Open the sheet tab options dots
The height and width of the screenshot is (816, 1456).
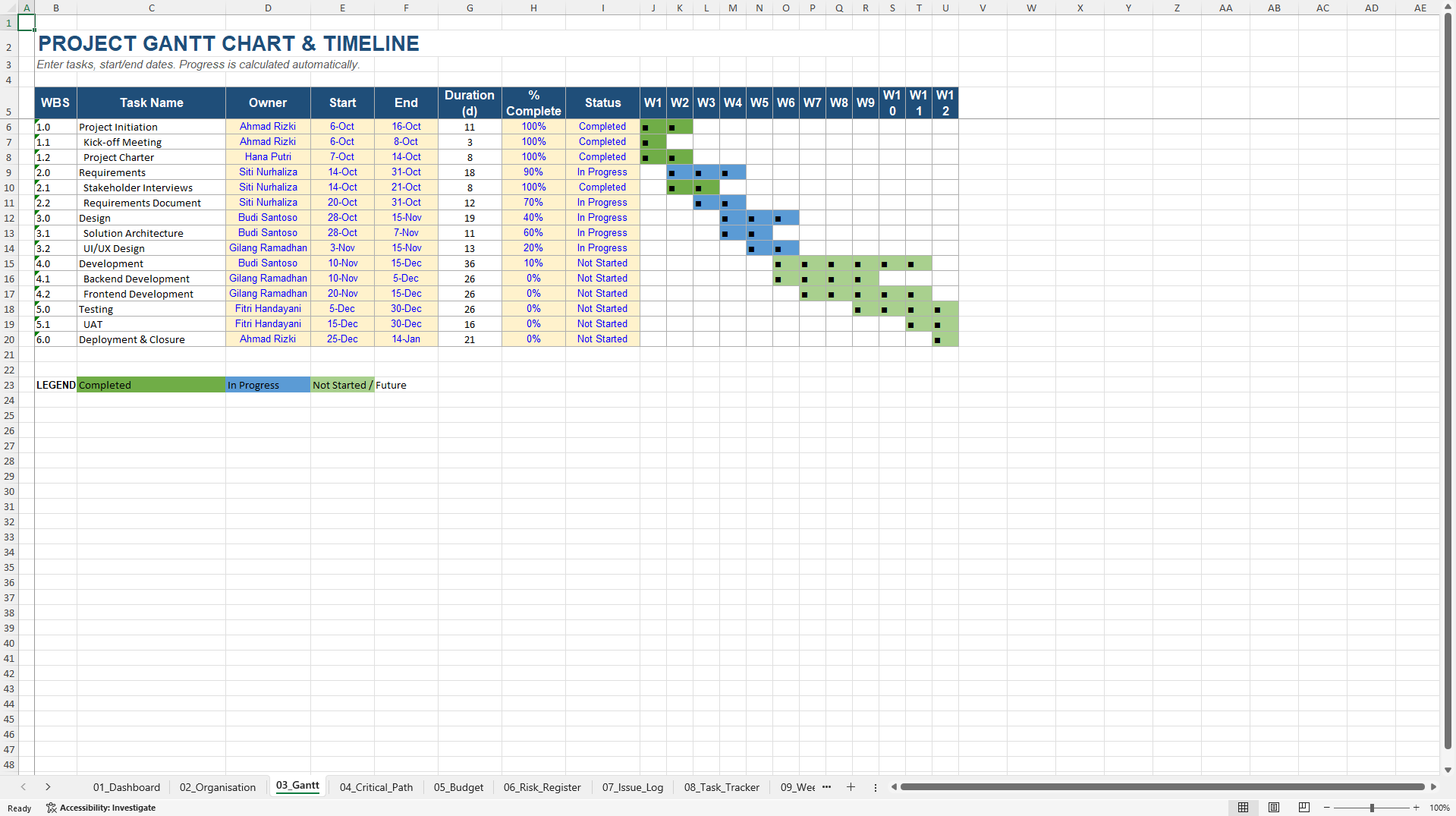[x=875, y=787]
